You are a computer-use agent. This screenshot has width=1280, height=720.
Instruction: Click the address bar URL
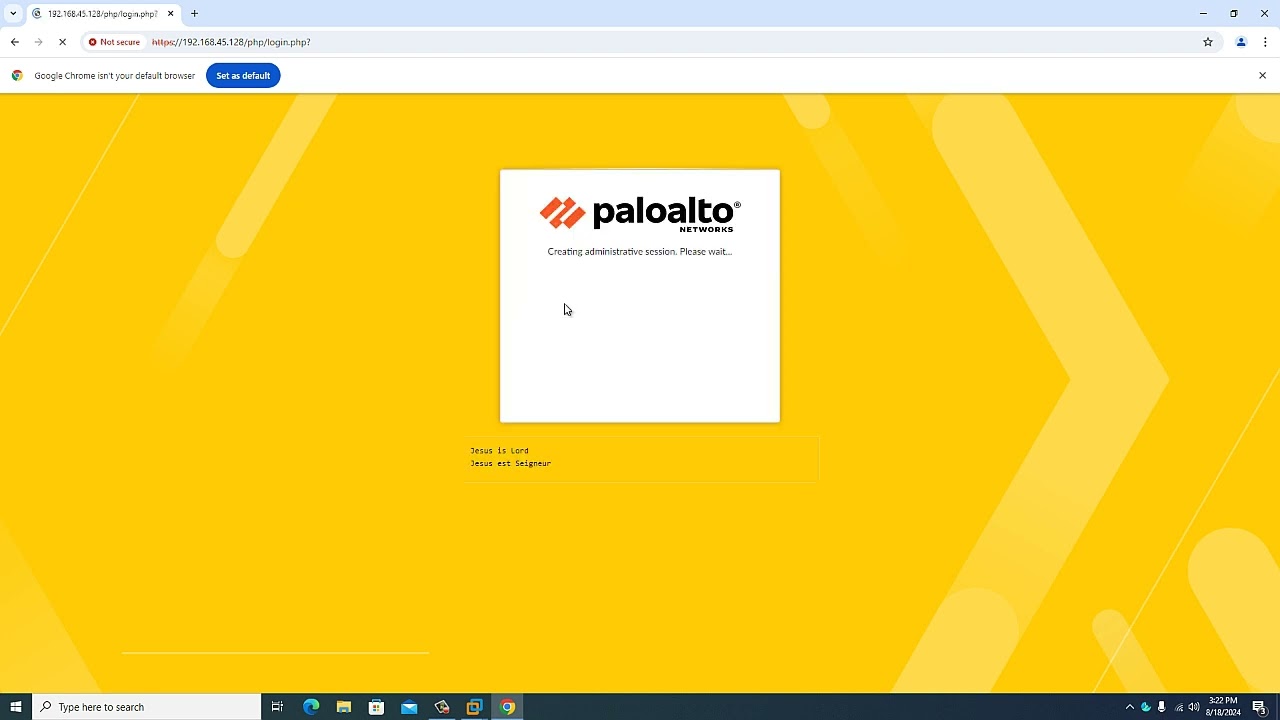(231, 42)
